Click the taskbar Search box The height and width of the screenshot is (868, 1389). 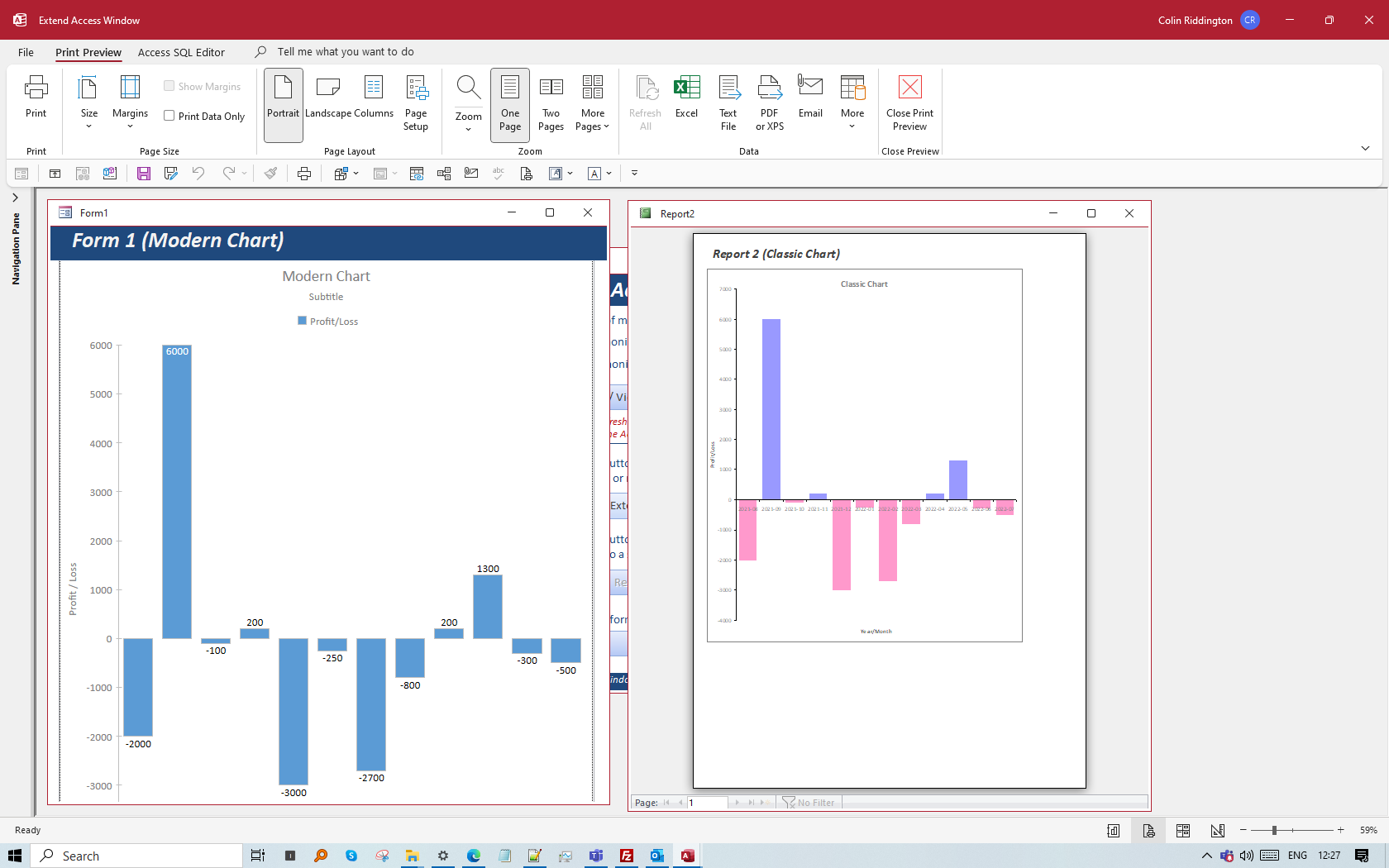tap(137, 856)
